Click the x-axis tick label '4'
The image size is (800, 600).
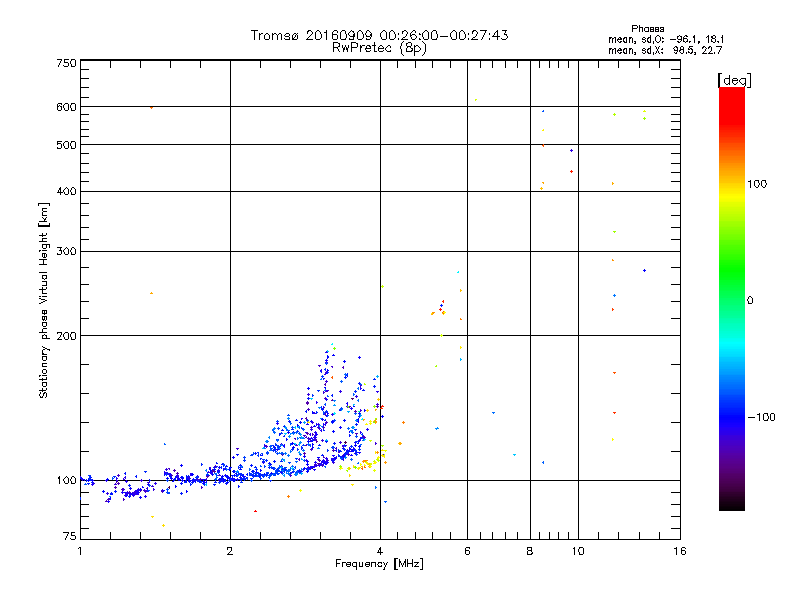(x=380, y=551)
